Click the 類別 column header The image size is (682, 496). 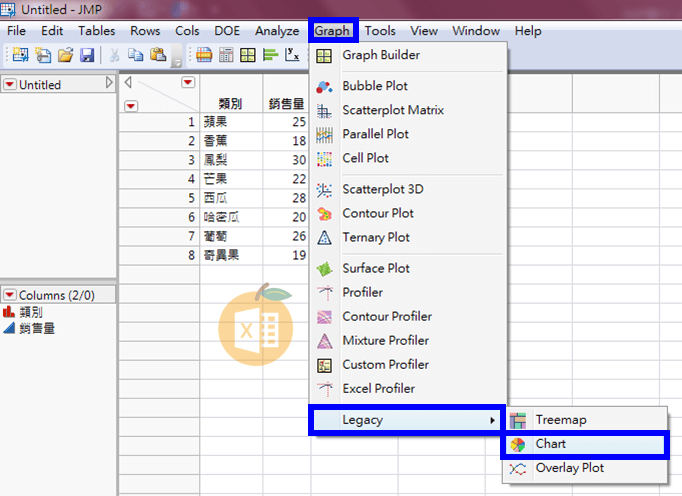tap(231, 104)
